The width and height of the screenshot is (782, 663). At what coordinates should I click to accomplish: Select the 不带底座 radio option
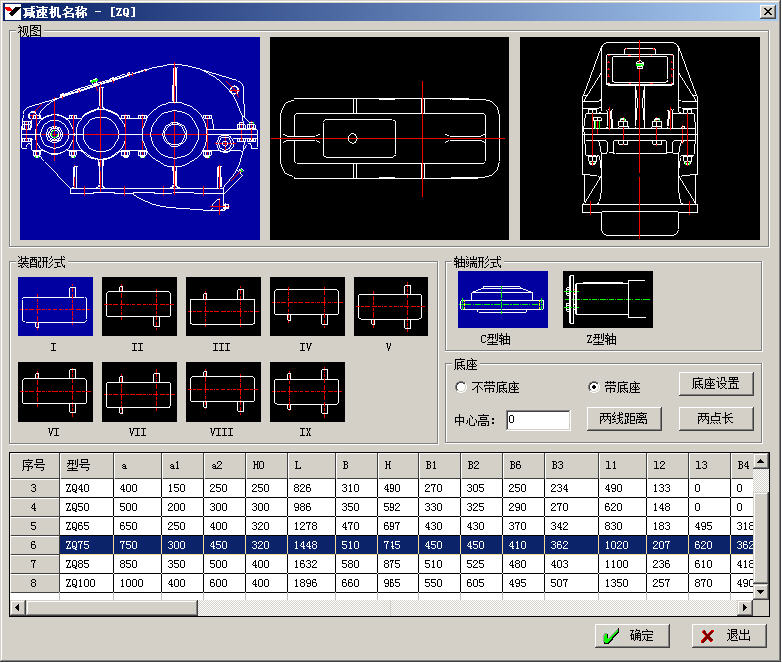[461, 387]
